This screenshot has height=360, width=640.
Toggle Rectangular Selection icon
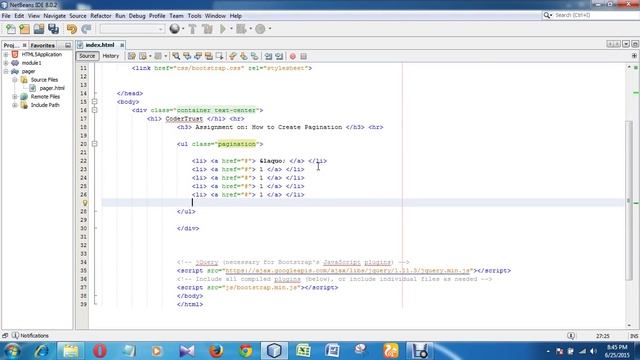tap(220, 56)
